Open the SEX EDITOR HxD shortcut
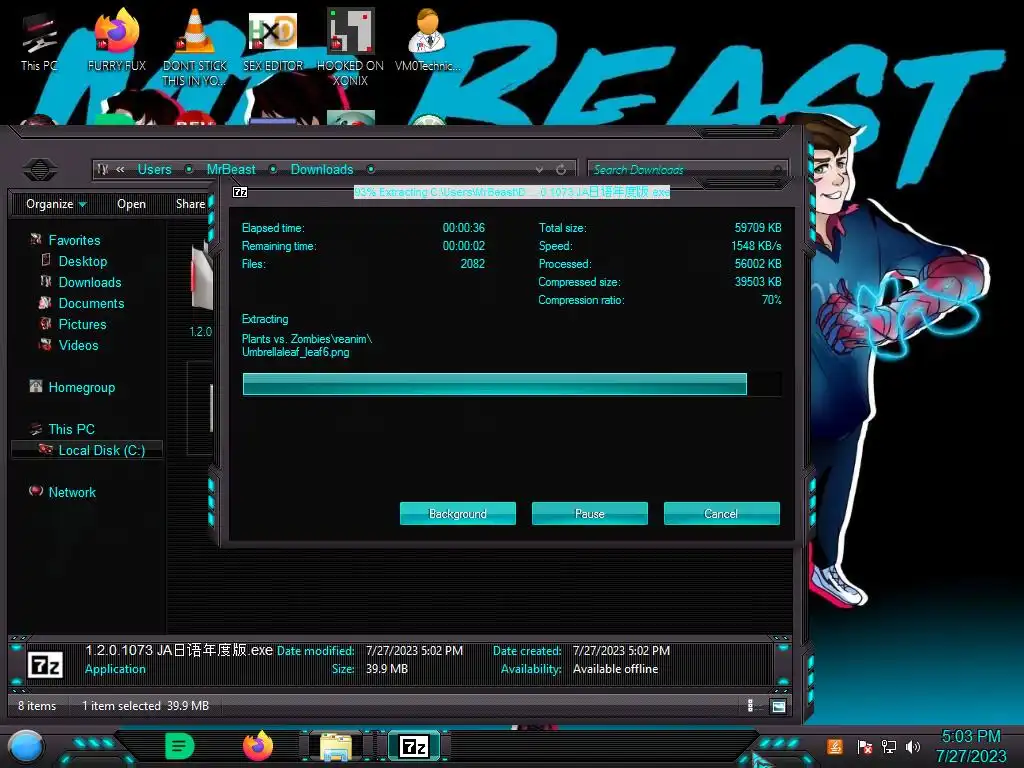This screenshot has height=768, width=1024. 272,42
